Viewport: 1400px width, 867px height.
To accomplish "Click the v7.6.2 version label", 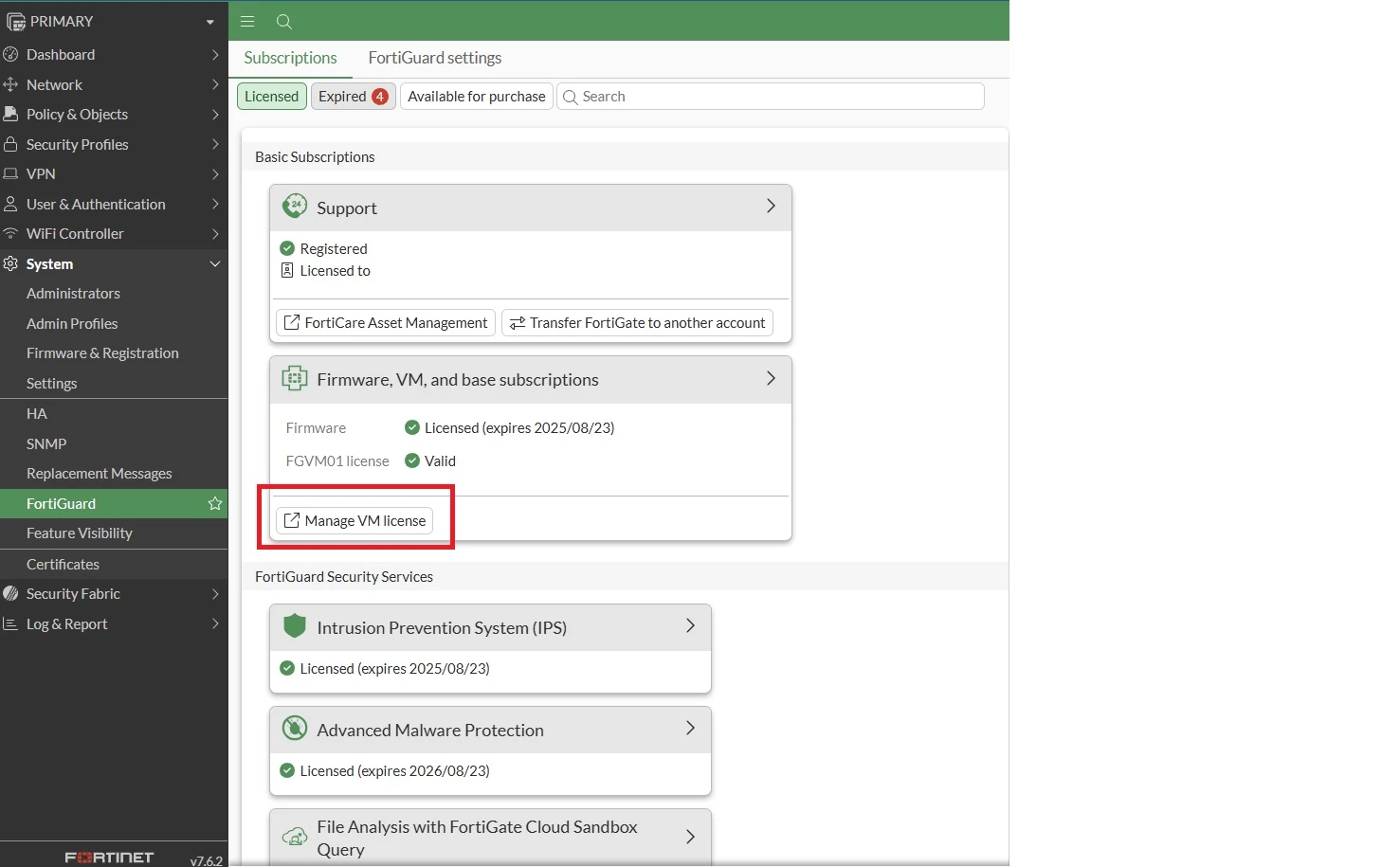I will coord(206,860).
